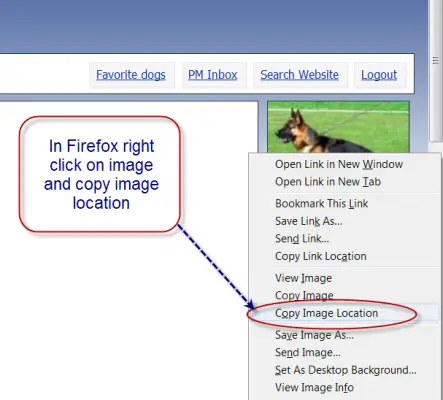Click the Search Website link
Screen dimensions: 443x400
pyautogui.click(x=299, y=75)
